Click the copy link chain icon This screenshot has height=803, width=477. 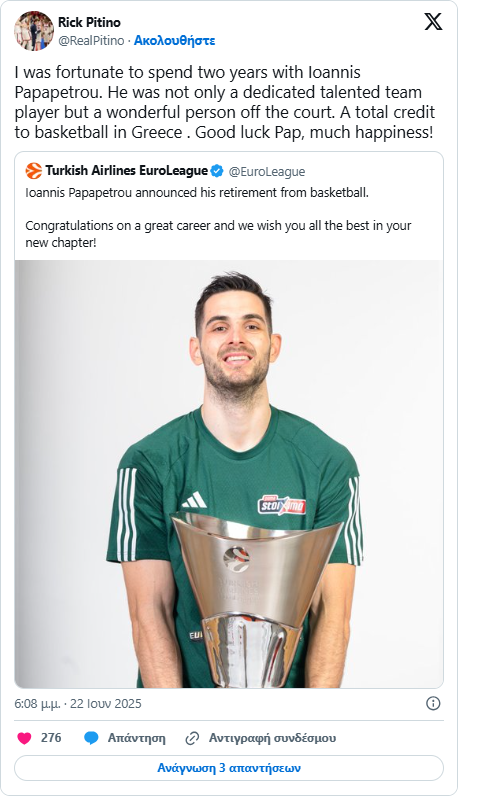pyautogui.click(x=192, y=738)
